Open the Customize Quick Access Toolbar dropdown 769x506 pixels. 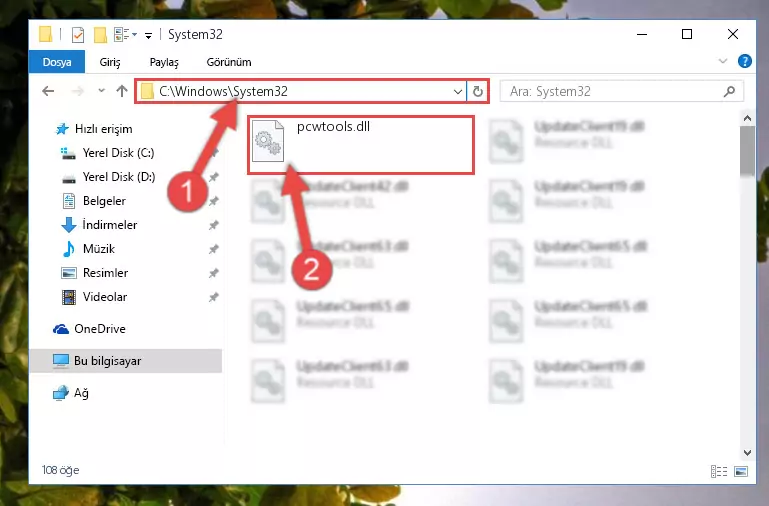click(x=148, y=35)
